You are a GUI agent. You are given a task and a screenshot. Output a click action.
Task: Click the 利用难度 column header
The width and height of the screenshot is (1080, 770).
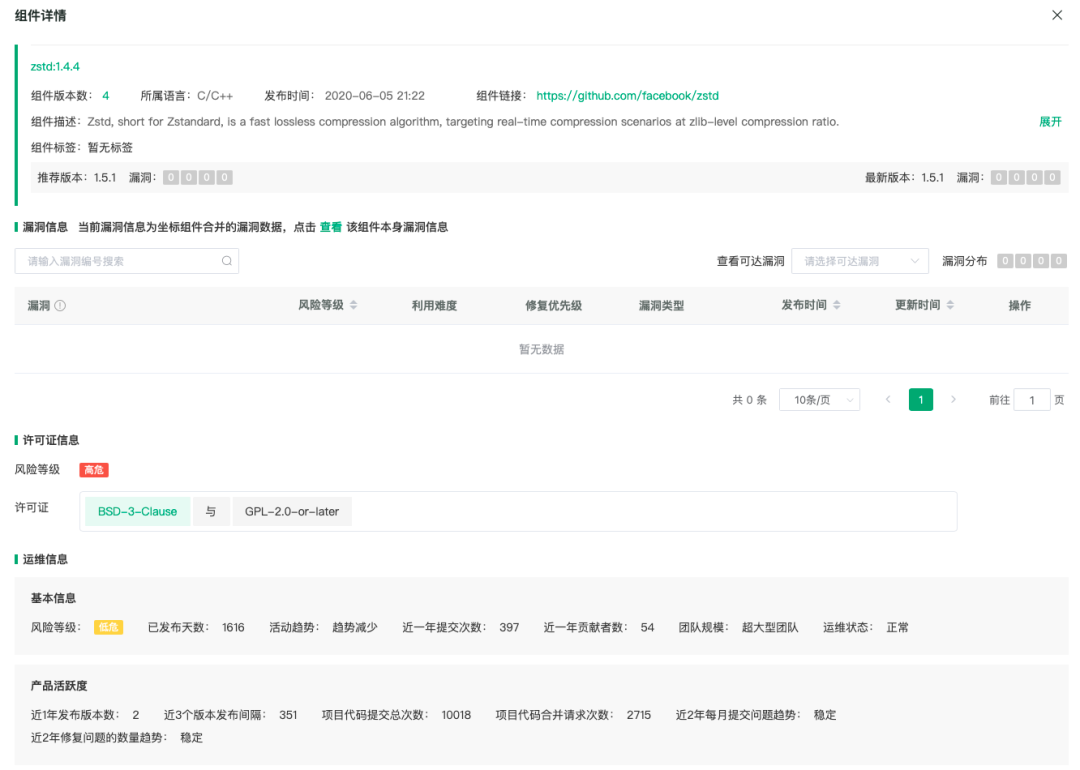434,306
